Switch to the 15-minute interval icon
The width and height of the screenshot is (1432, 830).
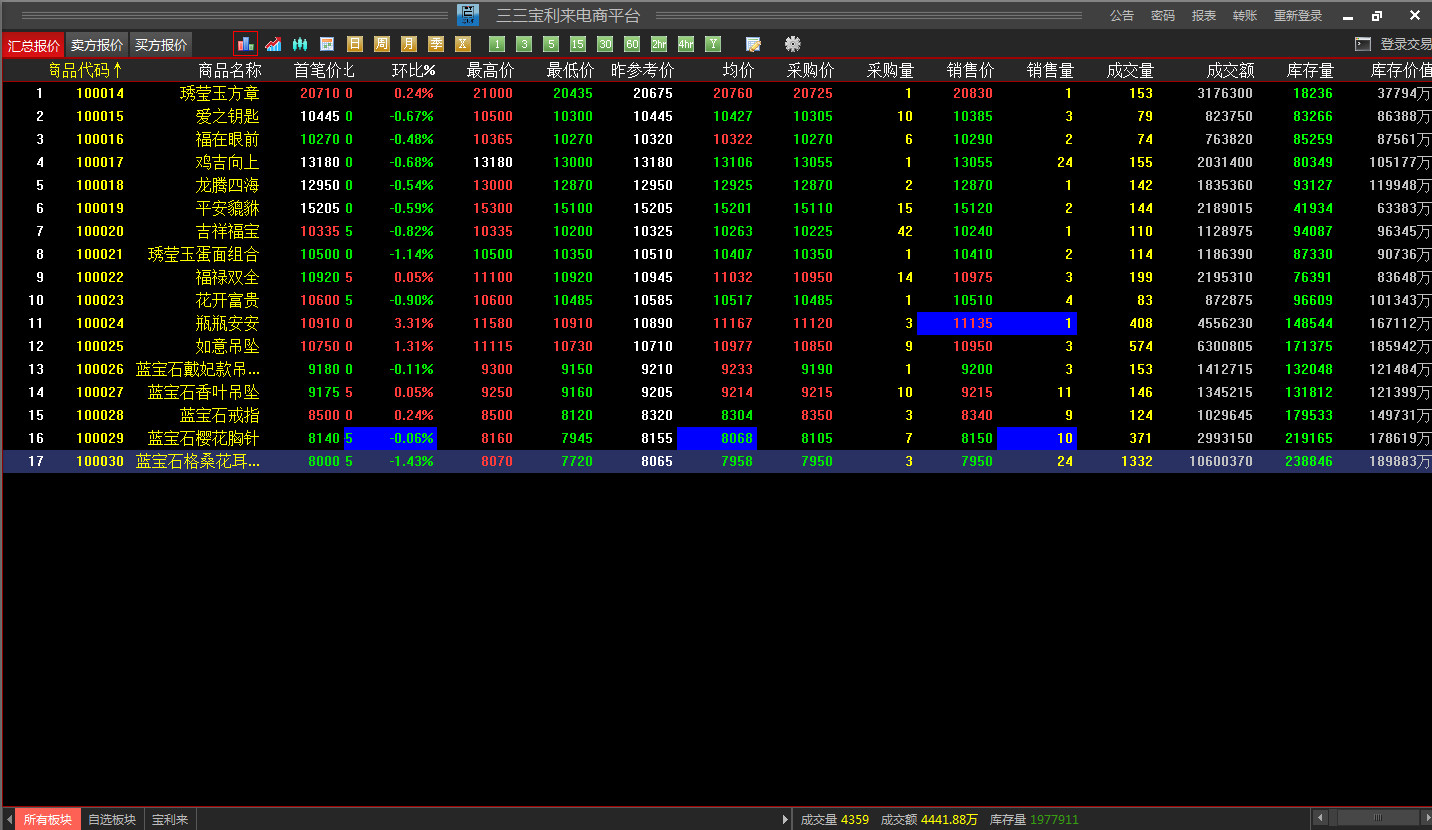click(577, 44)
